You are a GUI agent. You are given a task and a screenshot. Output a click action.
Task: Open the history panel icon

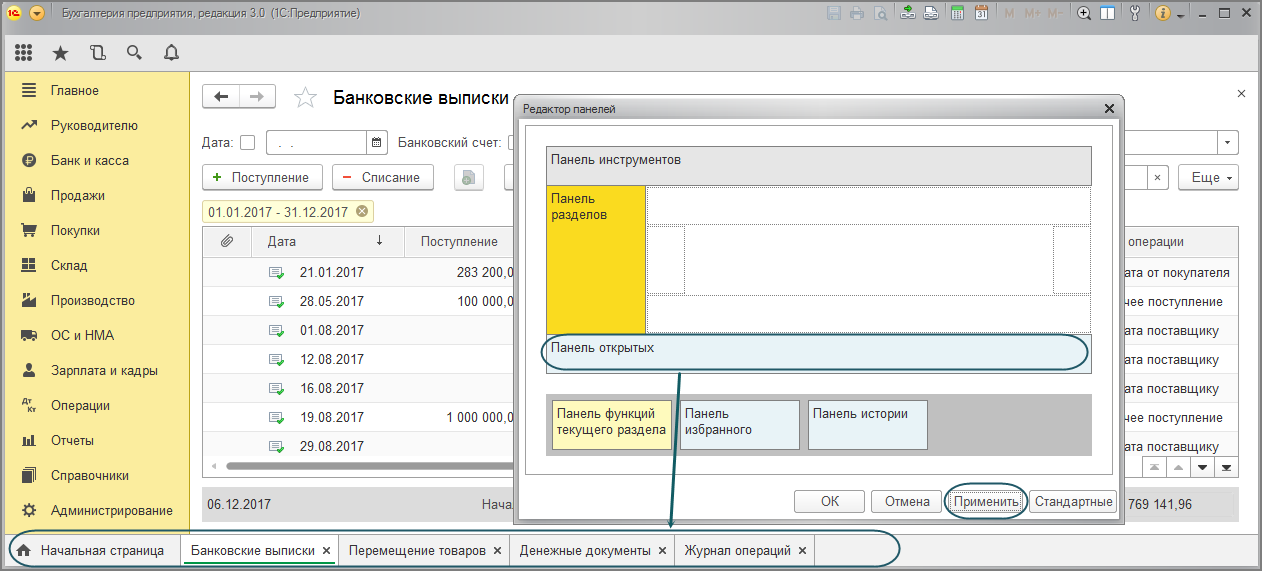coord(97,52)
